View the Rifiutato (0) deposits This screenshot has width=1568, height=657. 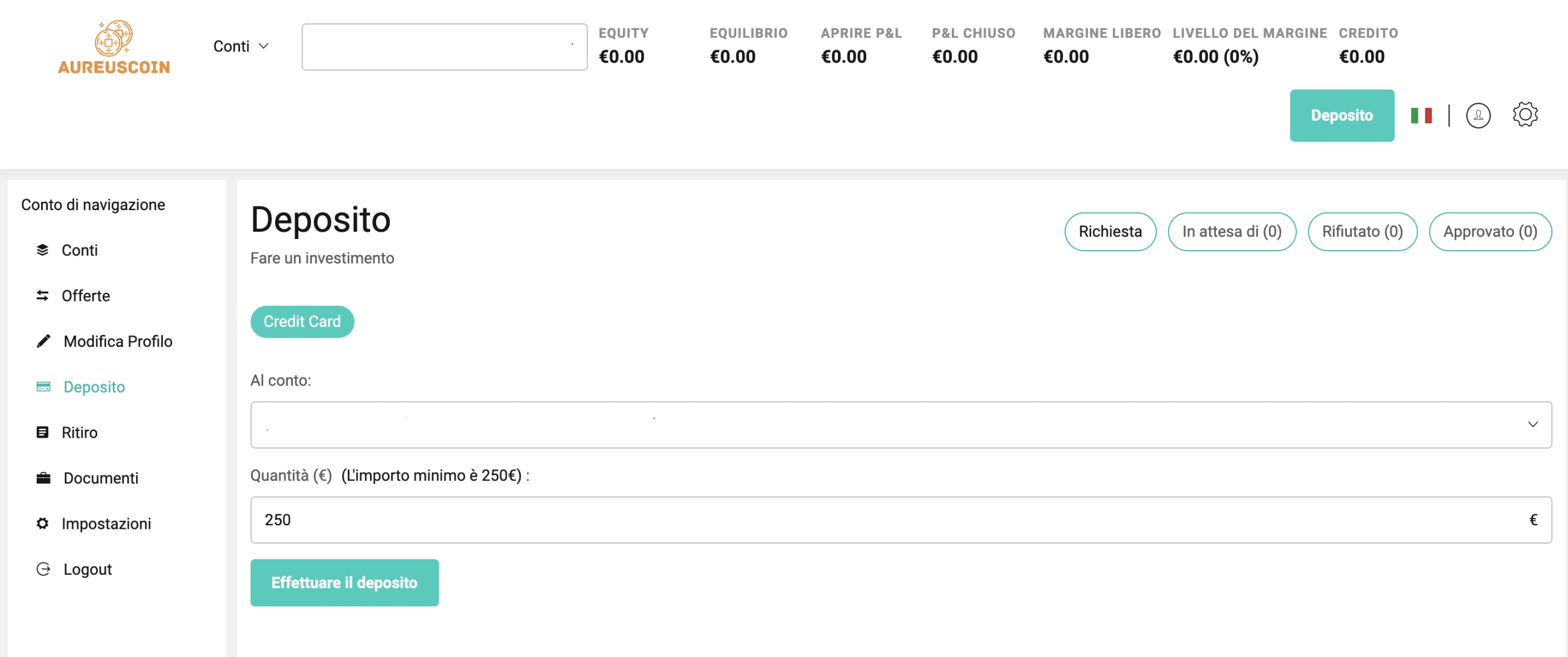click(x=1362, y=232)
